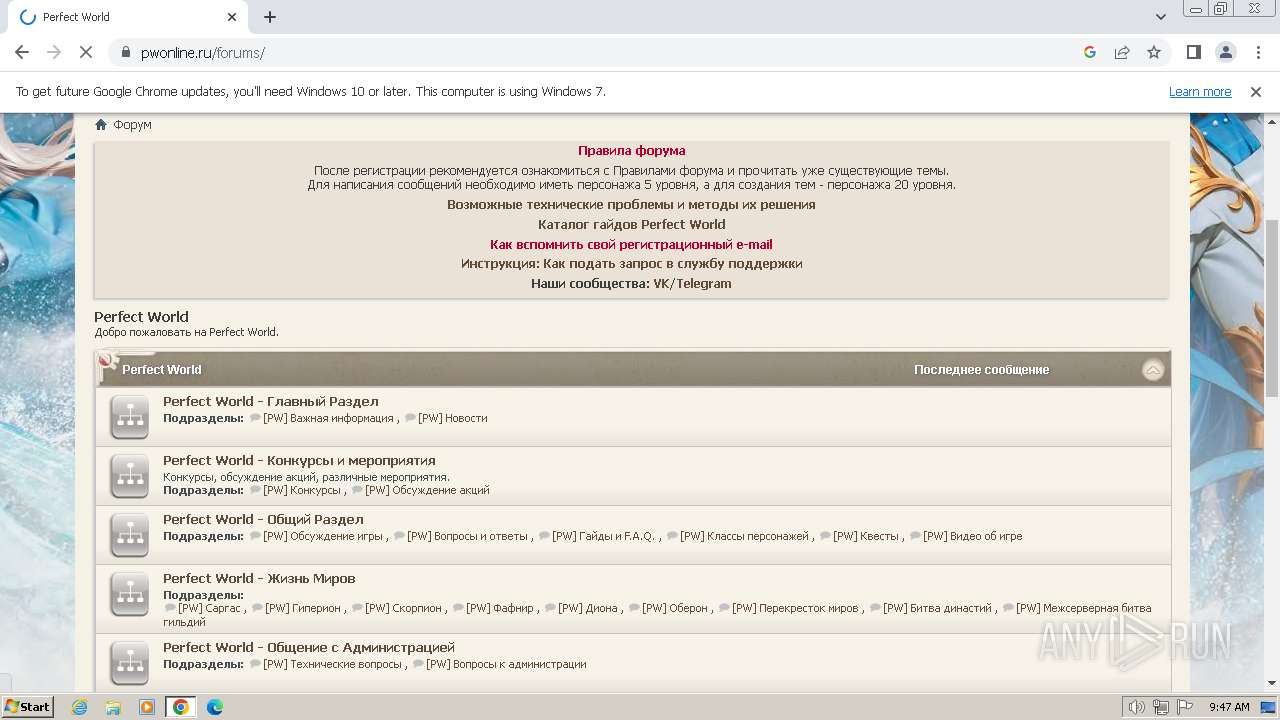Open Perfect World - Жизнь Миров forum
This screenshot has width=1280, height=720.
(259, 578)
